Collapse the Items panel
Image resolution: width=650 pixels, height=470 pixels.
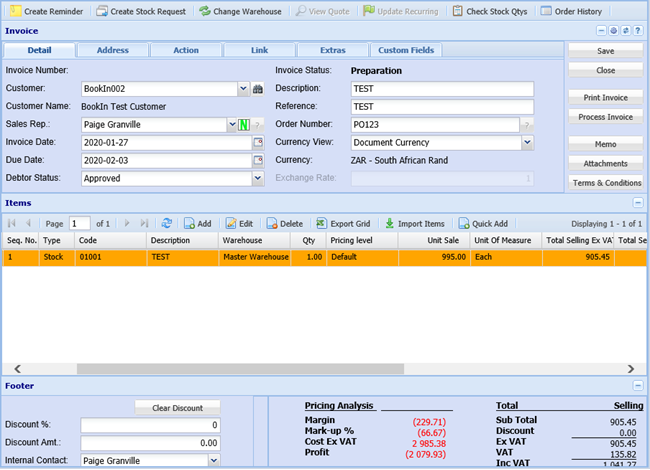point(637,203)
